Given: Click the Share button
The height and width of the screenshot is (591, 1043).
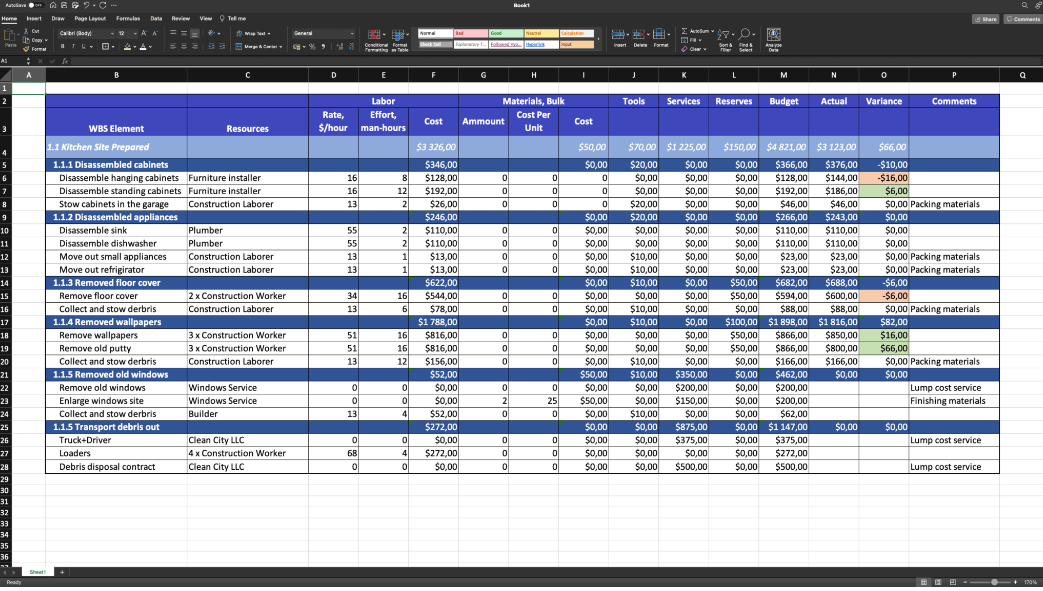Looking at the screenshot, I should pyautogui.click(x=986, y=19).
